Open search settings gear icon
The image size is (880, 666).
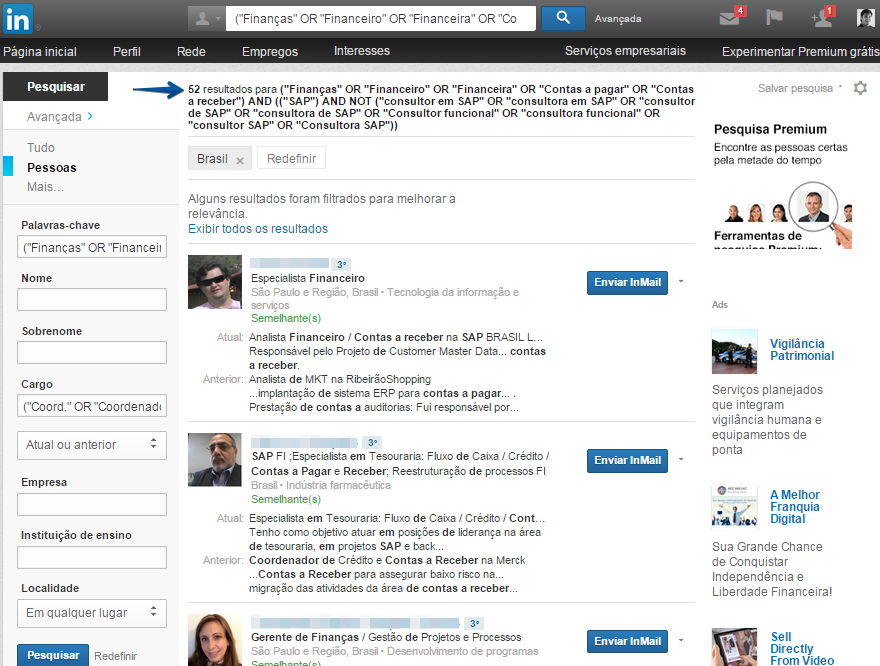click(x=860, y=88)
